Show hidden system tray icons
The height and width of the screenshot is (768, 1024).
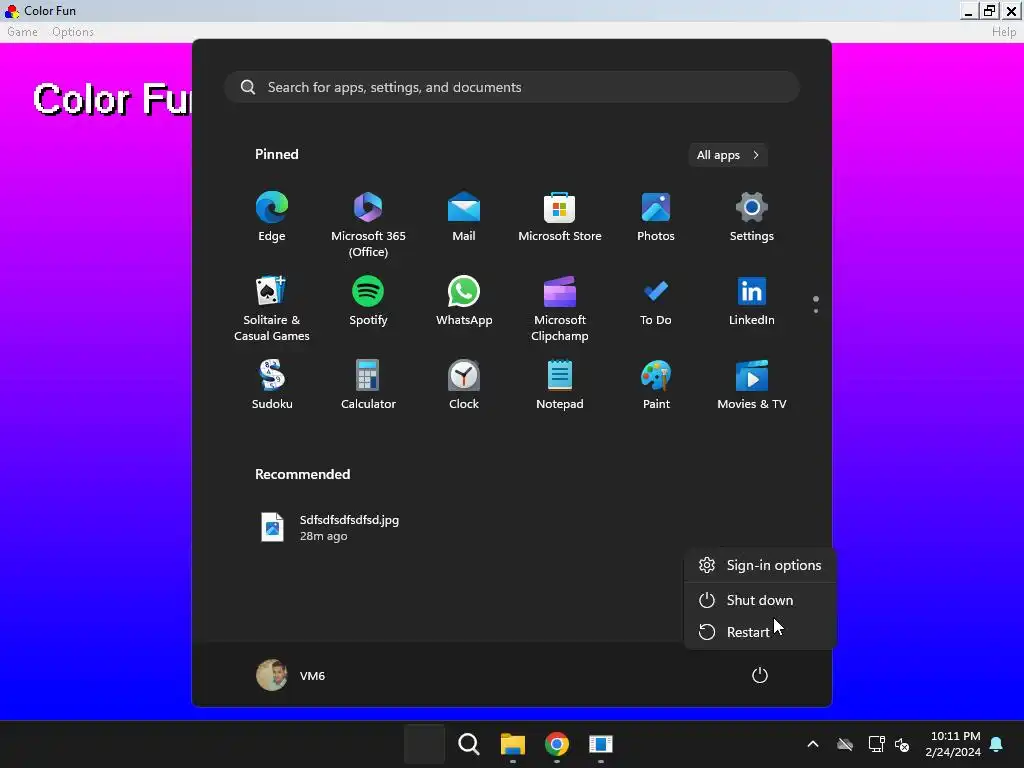813,744
